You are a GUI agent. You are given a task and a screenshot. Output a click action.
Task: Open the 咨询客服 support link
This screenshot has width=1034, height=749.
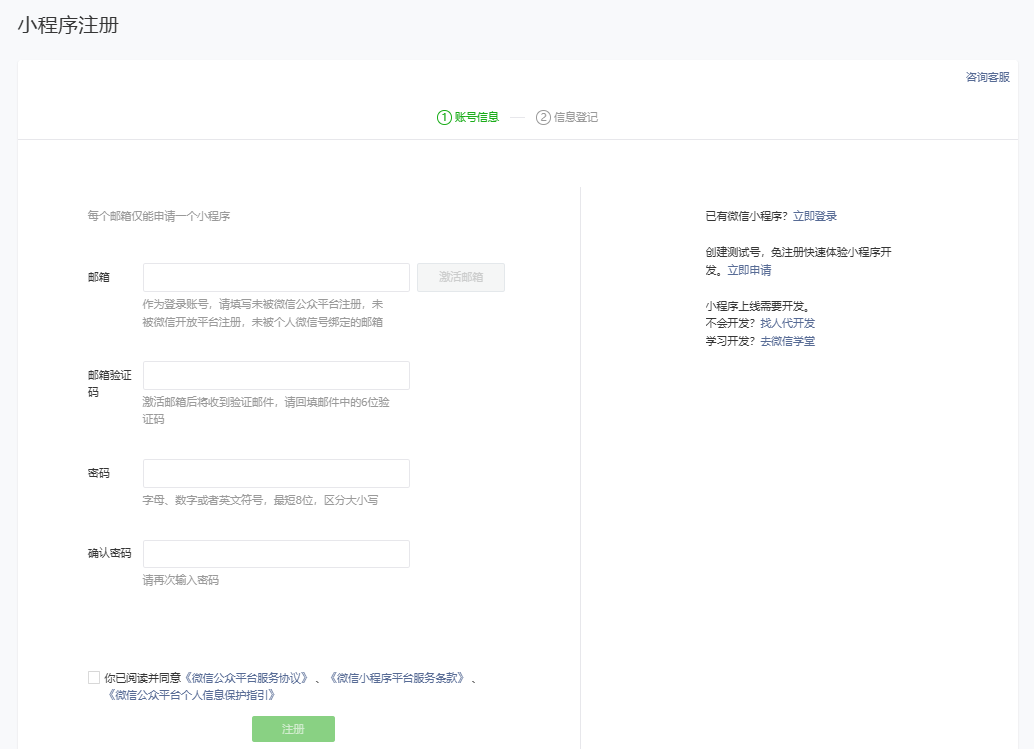(987, 77)
